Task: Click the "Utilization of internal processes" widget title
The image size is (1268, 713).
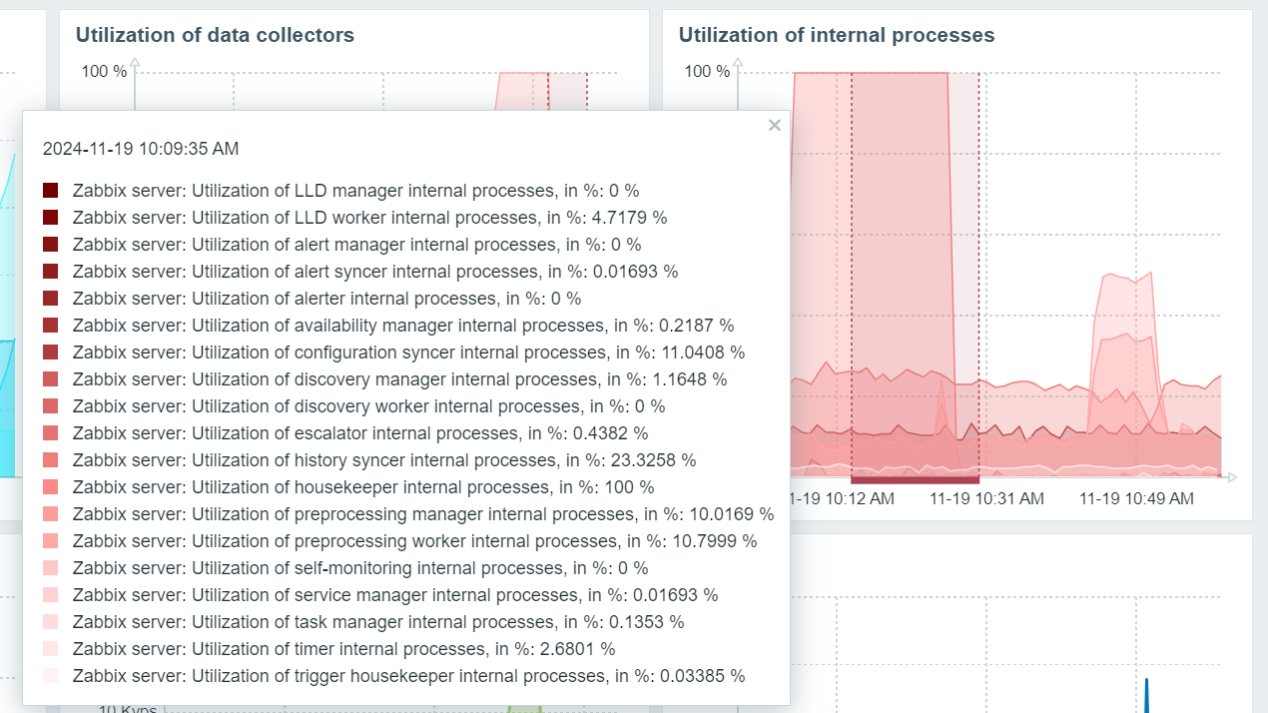Action: [x=836, y=35]
